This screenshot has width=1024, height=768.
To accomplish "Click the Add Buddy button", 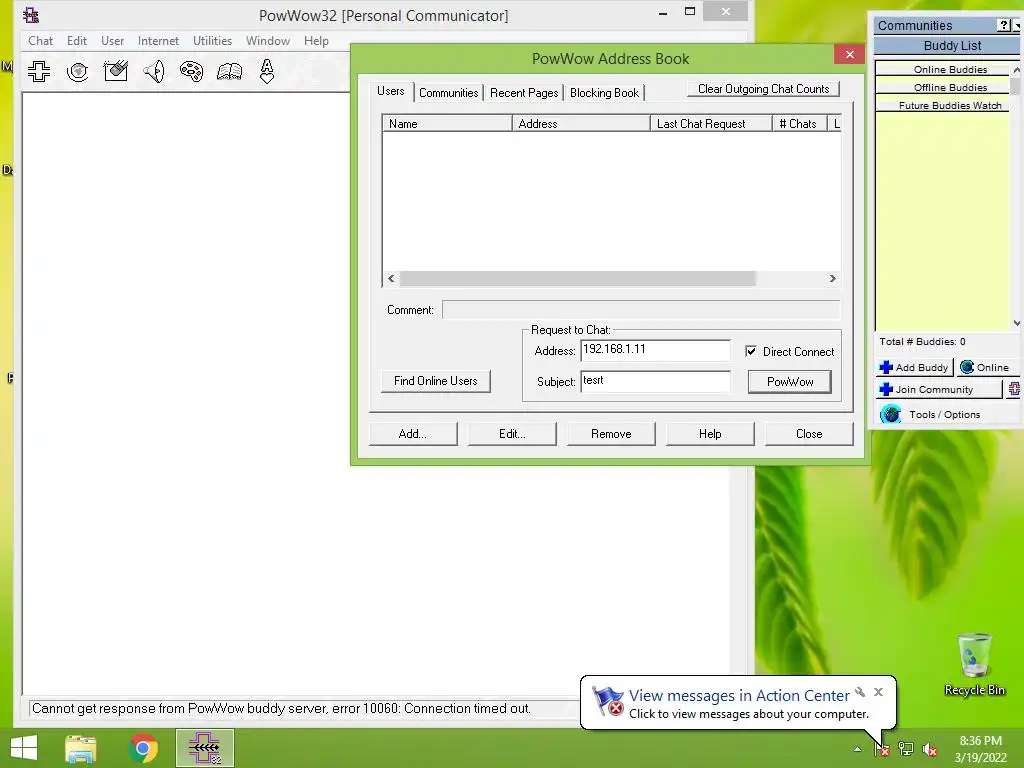I will click(x=914, y=367).
